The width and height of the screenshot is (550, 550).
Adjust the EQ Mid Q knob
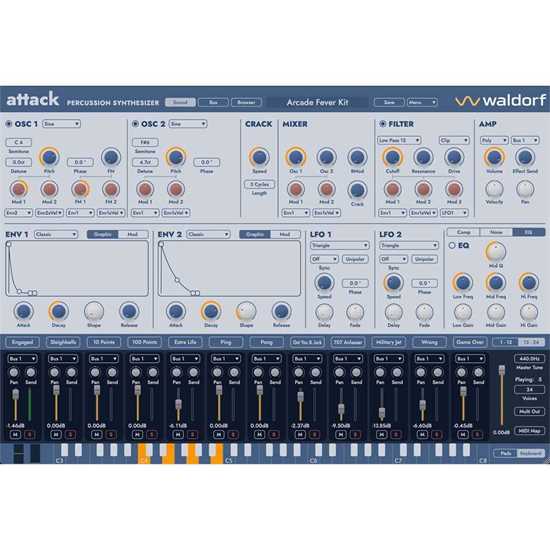pos(496,251)
